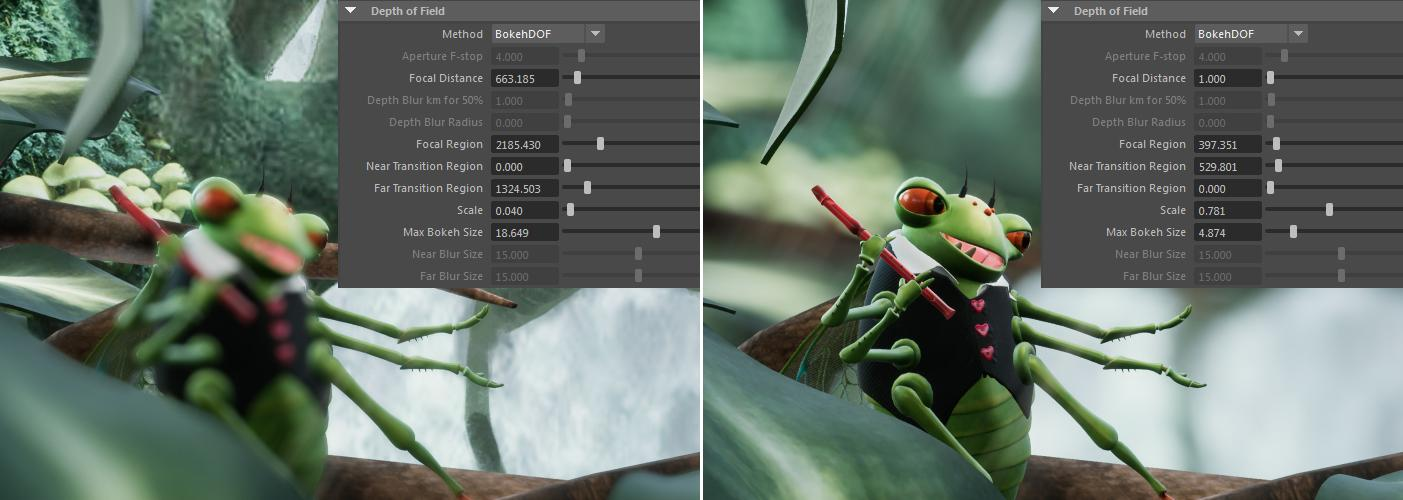The width and height of the screenshot is (1403, 500).
Task: Click left panel Focal Distance slider handle
Action: pos(578,78)
